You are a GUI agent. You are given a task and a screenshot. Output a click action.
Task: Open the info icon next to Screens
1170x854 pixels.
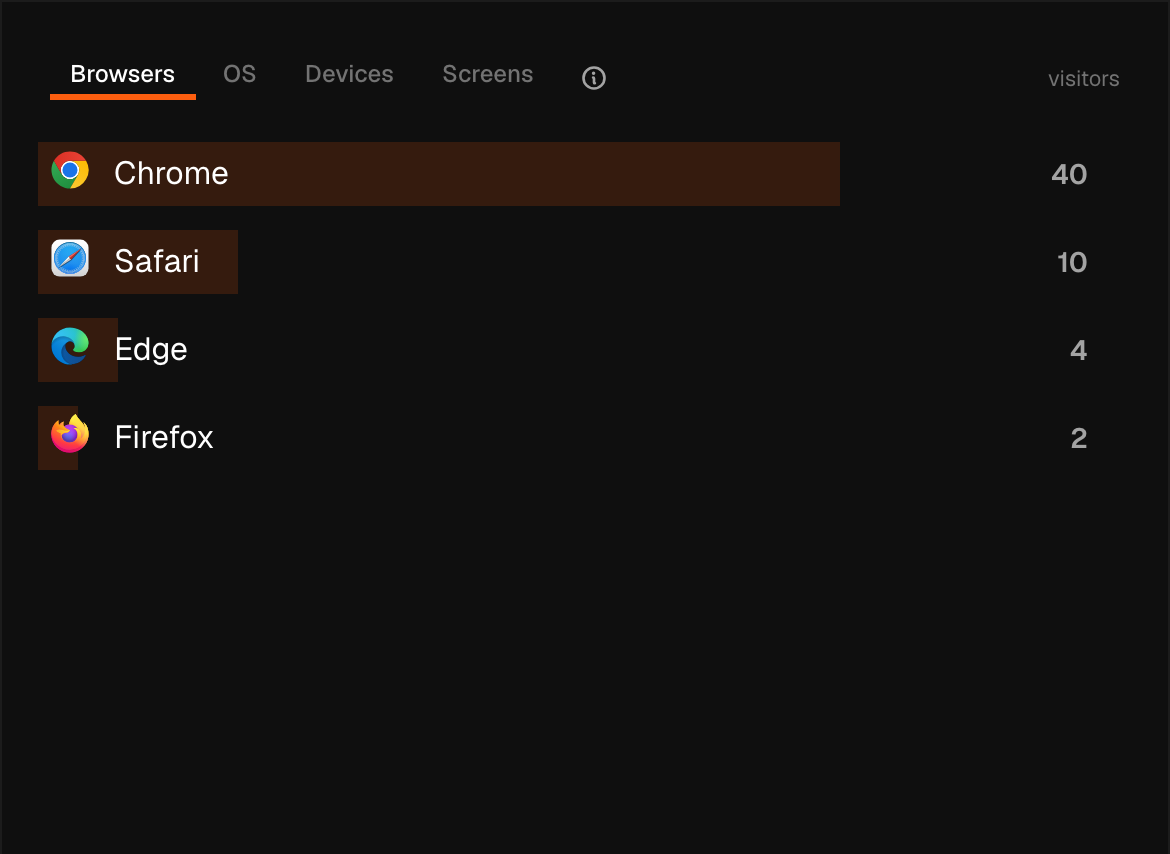coord(594,78)
